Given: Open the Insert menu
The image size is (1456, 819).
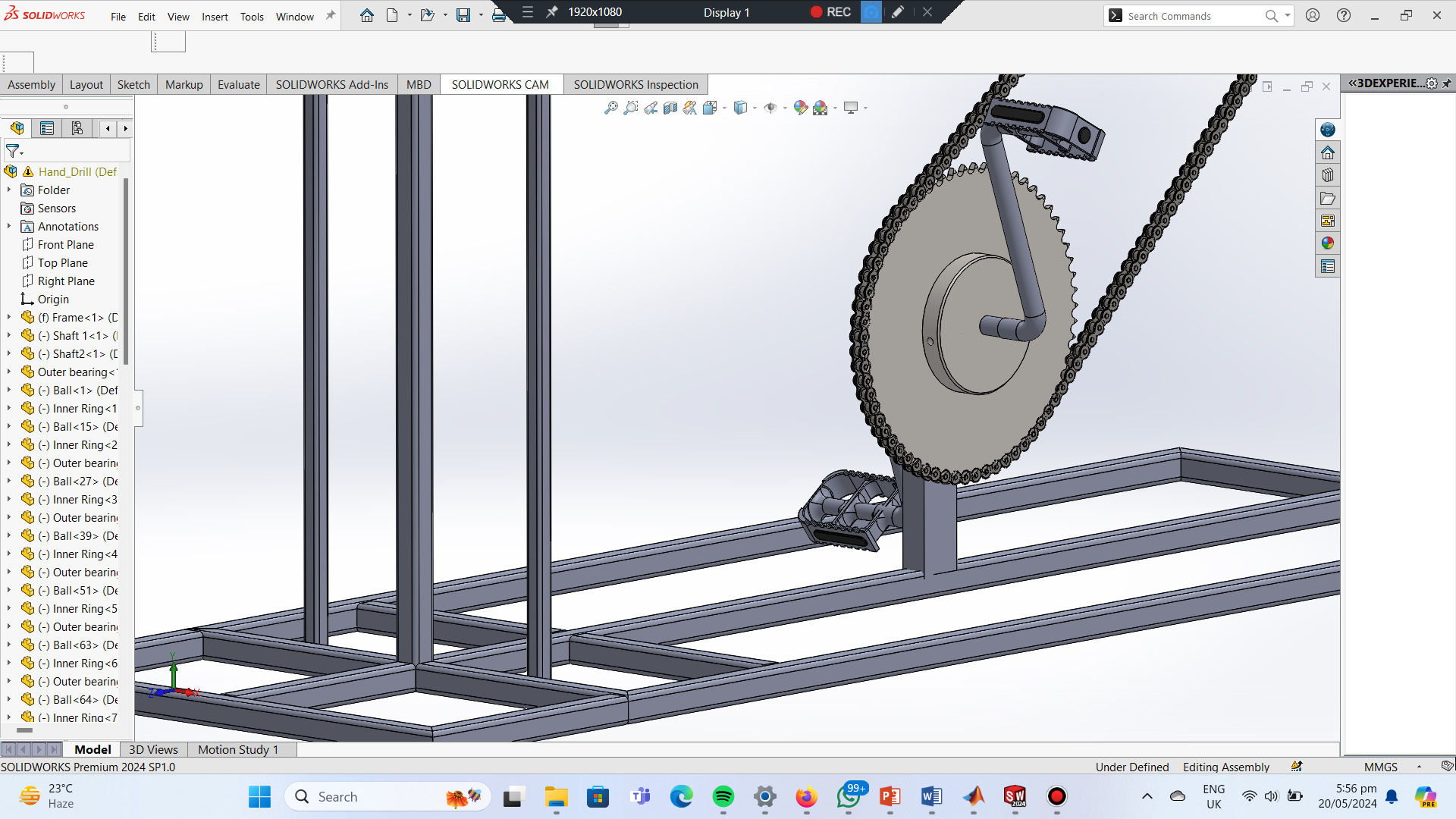Looking at the screenshot, I should coord(215,17).
